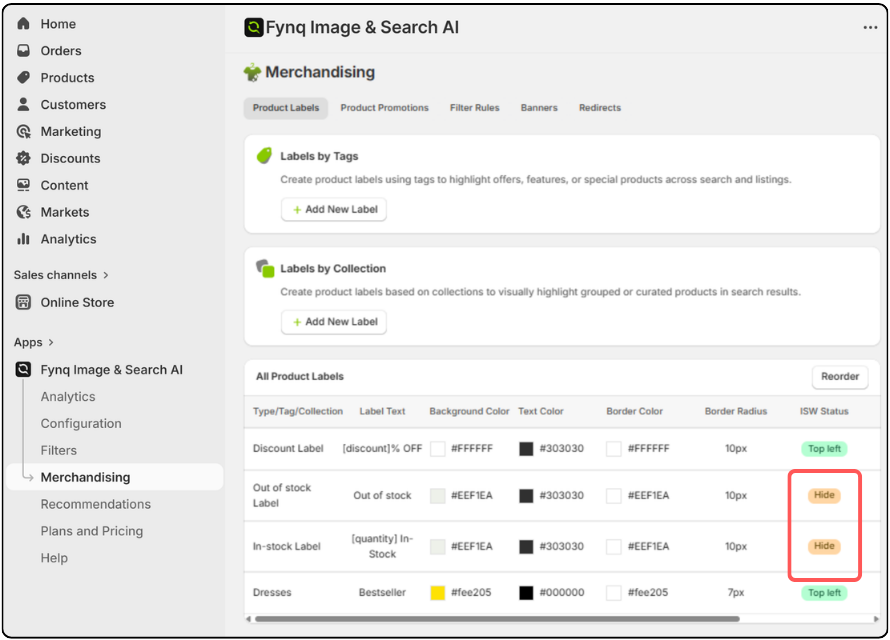Open Content page
The height and width of the screenshot is (640, 890).
click(x=64, y=185)
